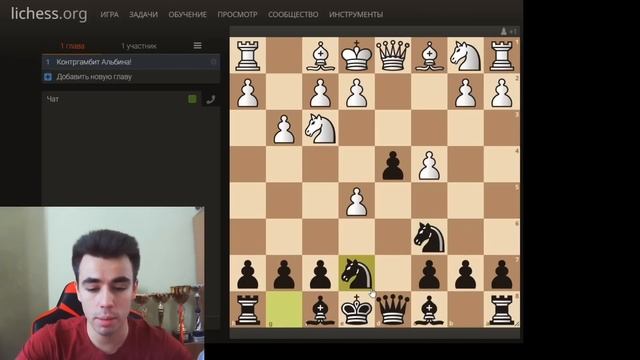Click the highlighted empty g8 square

click(x=284, y=309)
